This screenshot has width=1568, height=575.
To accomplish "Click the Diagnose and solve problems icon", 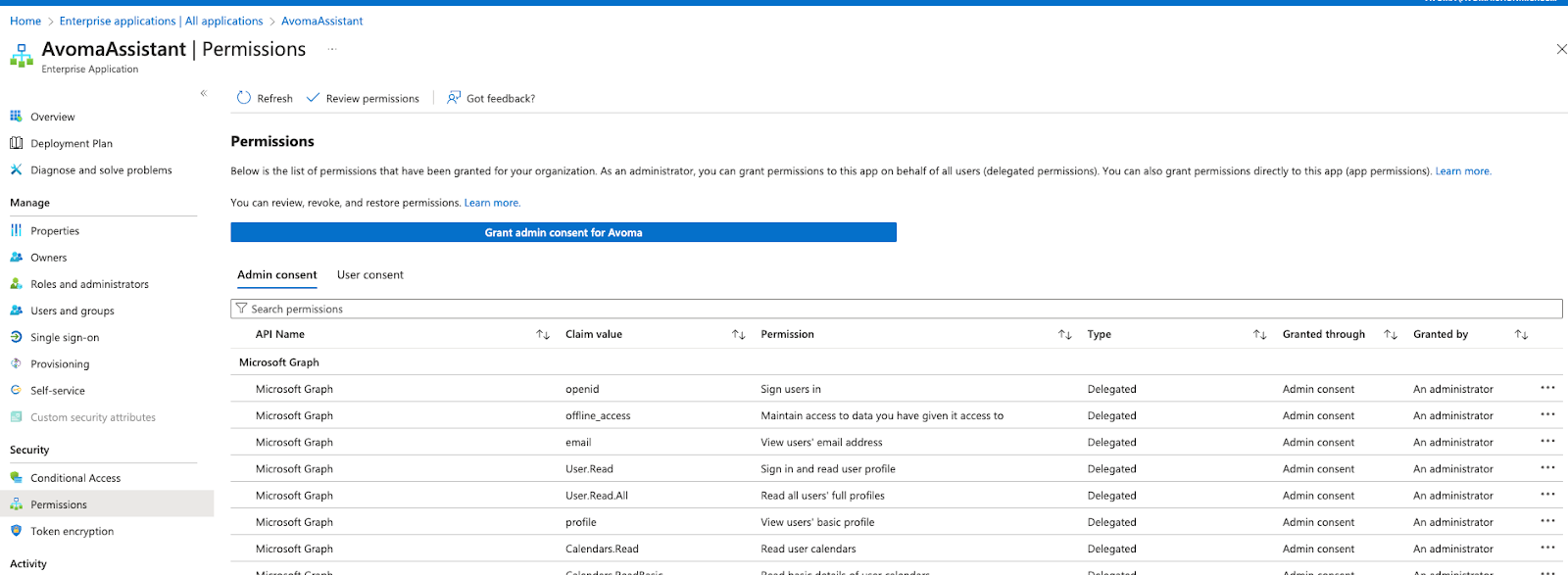I will (16, 169).
